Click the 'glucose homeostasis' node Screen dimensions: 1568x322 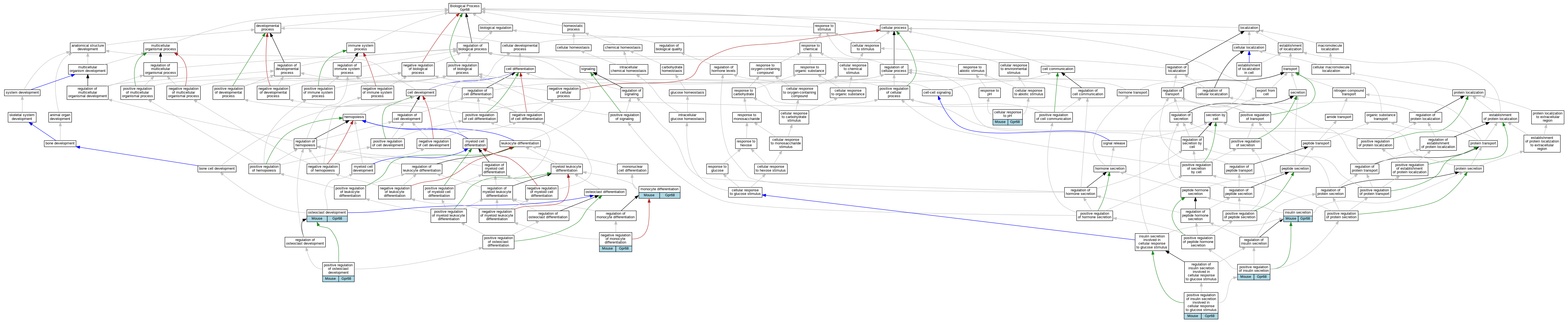(x=687, y=93)
